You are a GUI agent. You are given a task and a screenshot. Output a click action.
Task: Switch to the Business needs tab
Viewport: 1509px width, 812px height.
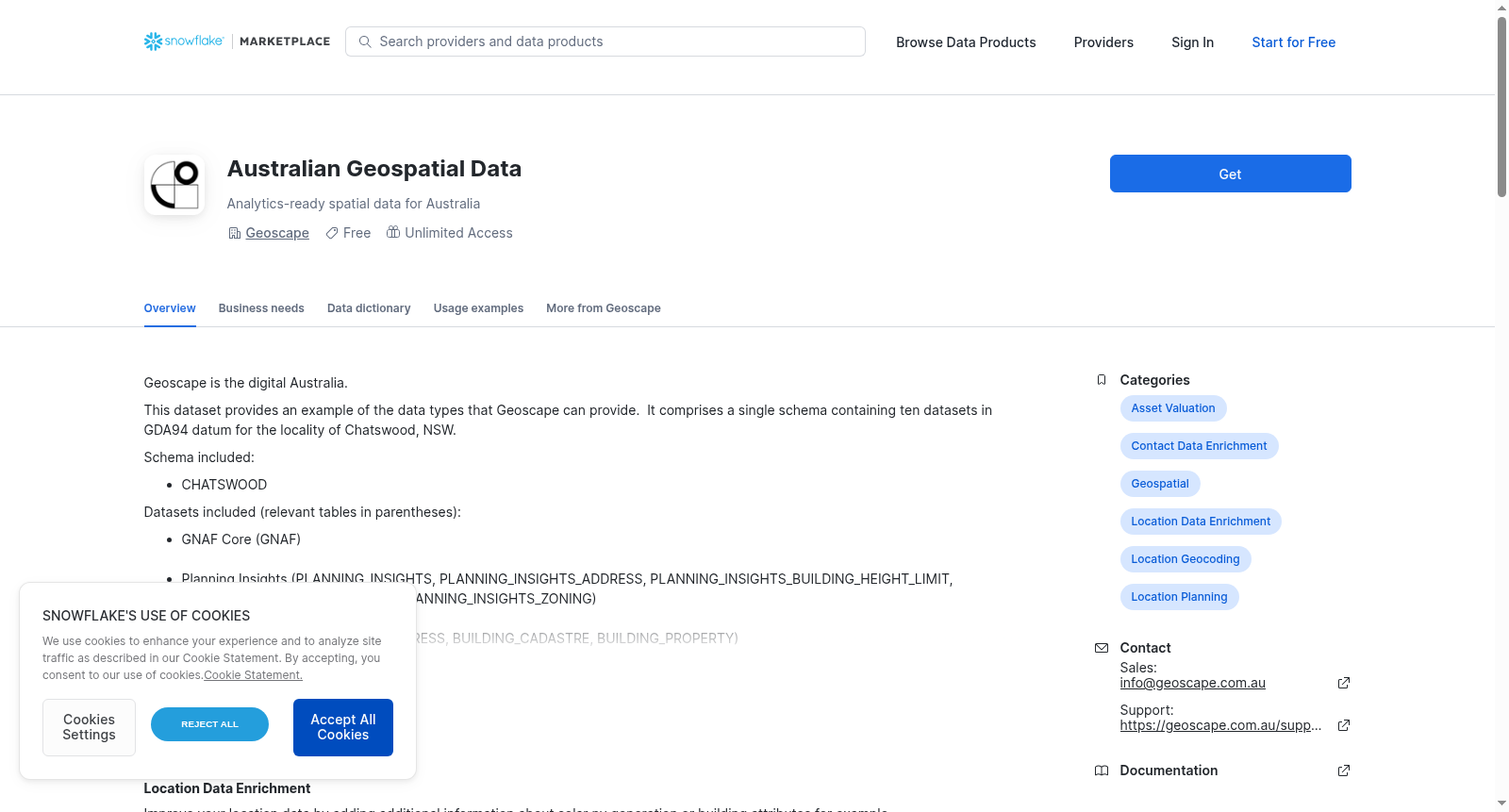[261, 308]
